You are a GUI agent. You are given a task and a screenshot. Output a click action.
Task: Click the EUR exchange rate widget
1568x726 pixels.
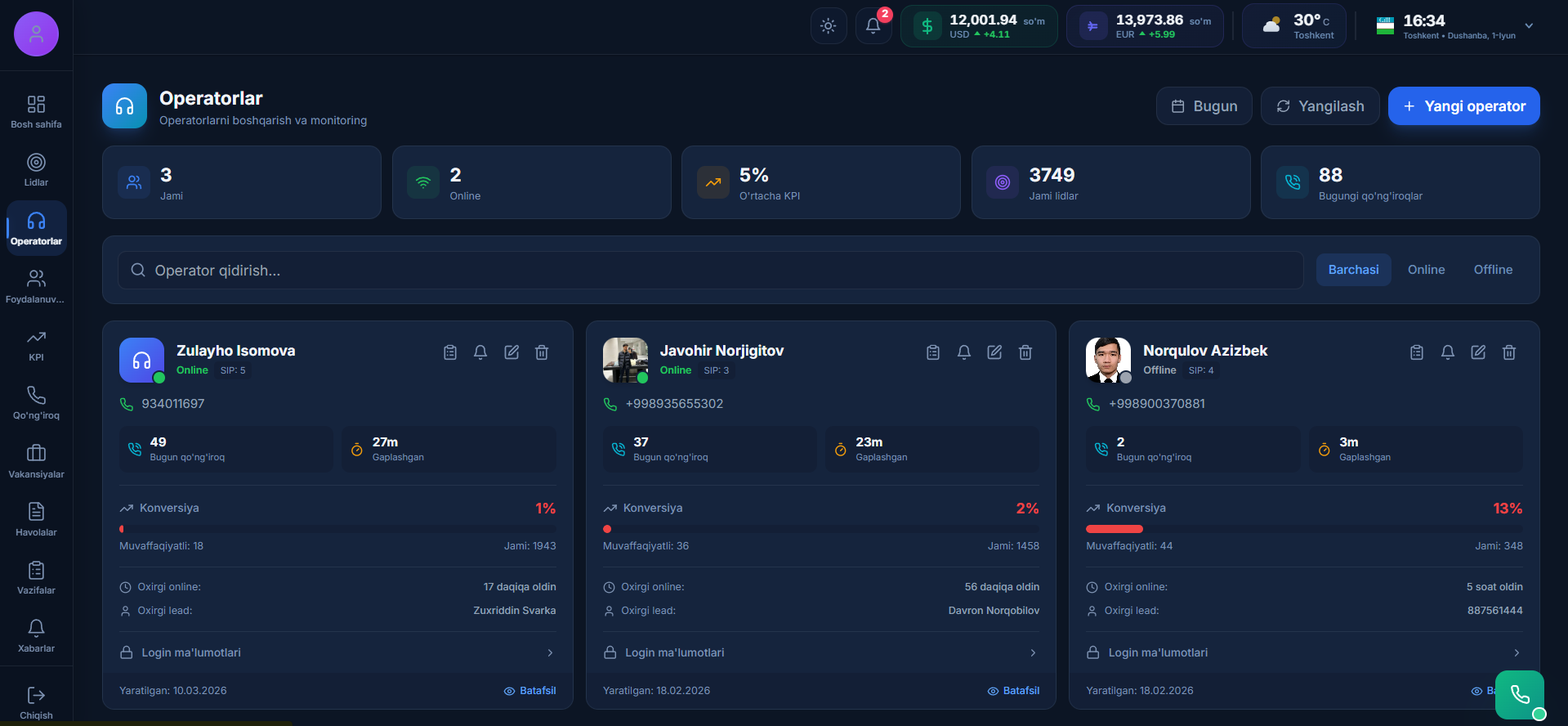(1145, 26)
